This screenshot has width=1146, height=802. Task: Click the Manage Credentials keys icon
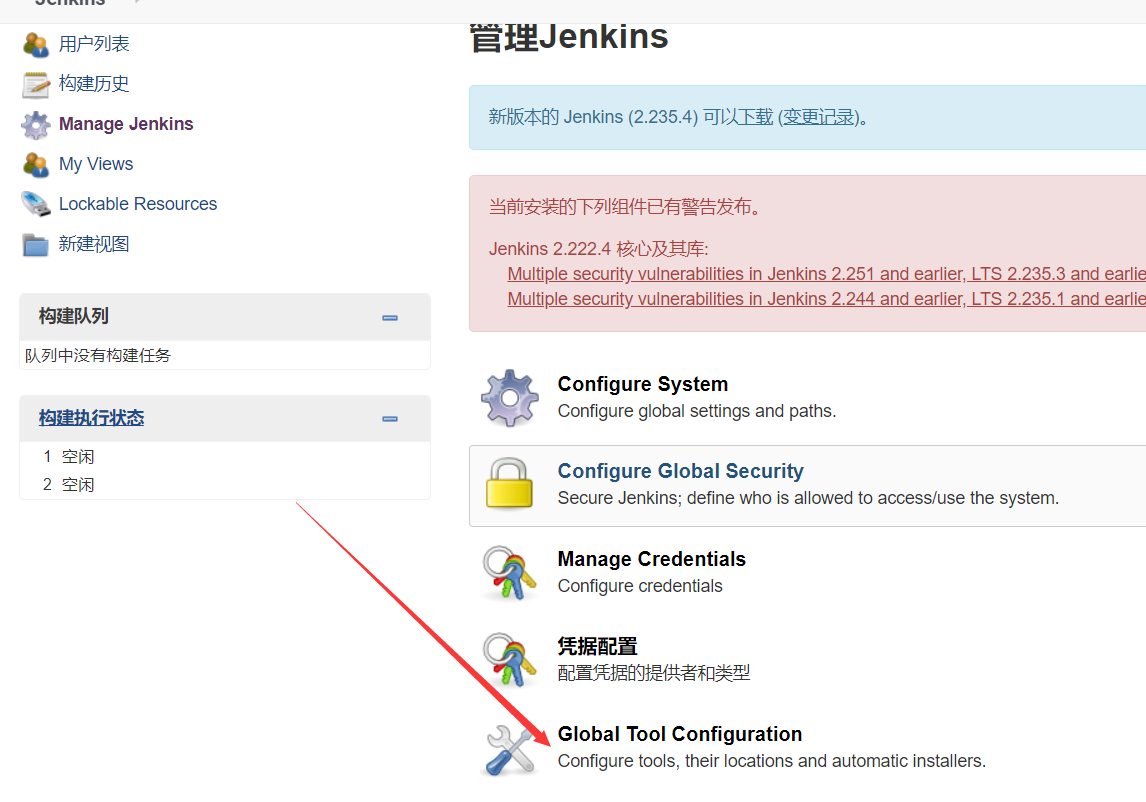pyautogui.click(x=509, y=572)
